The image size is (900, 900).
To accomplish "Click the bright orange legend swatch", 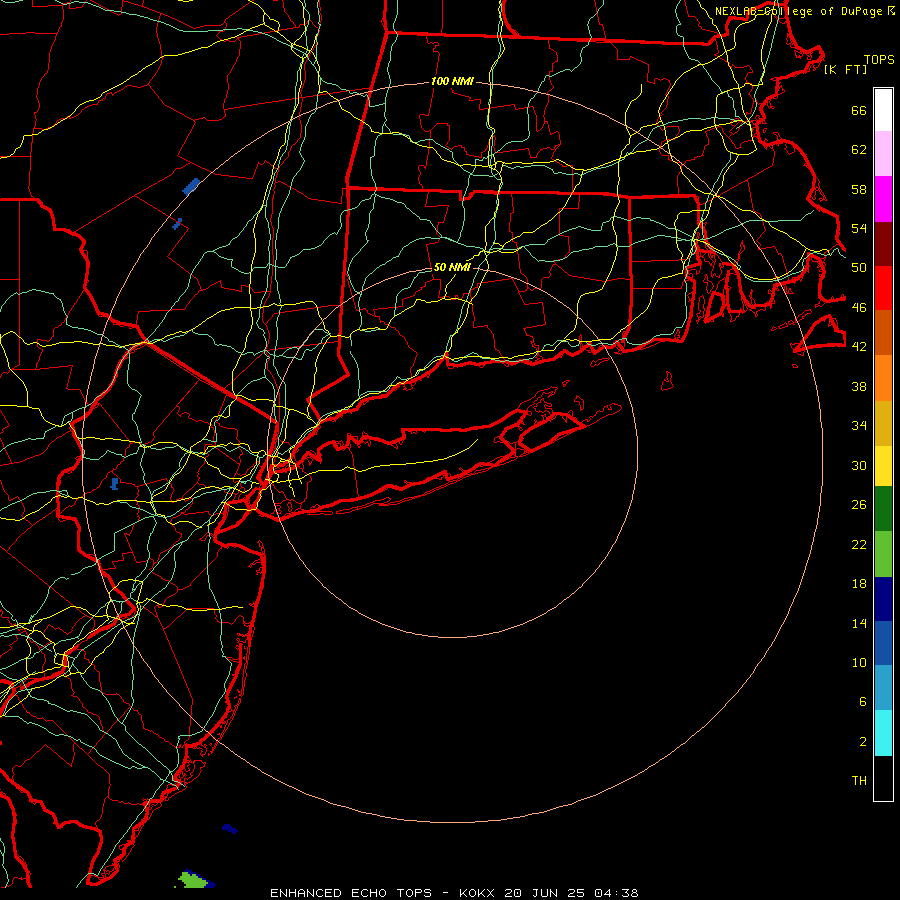I will coord(883,378).
